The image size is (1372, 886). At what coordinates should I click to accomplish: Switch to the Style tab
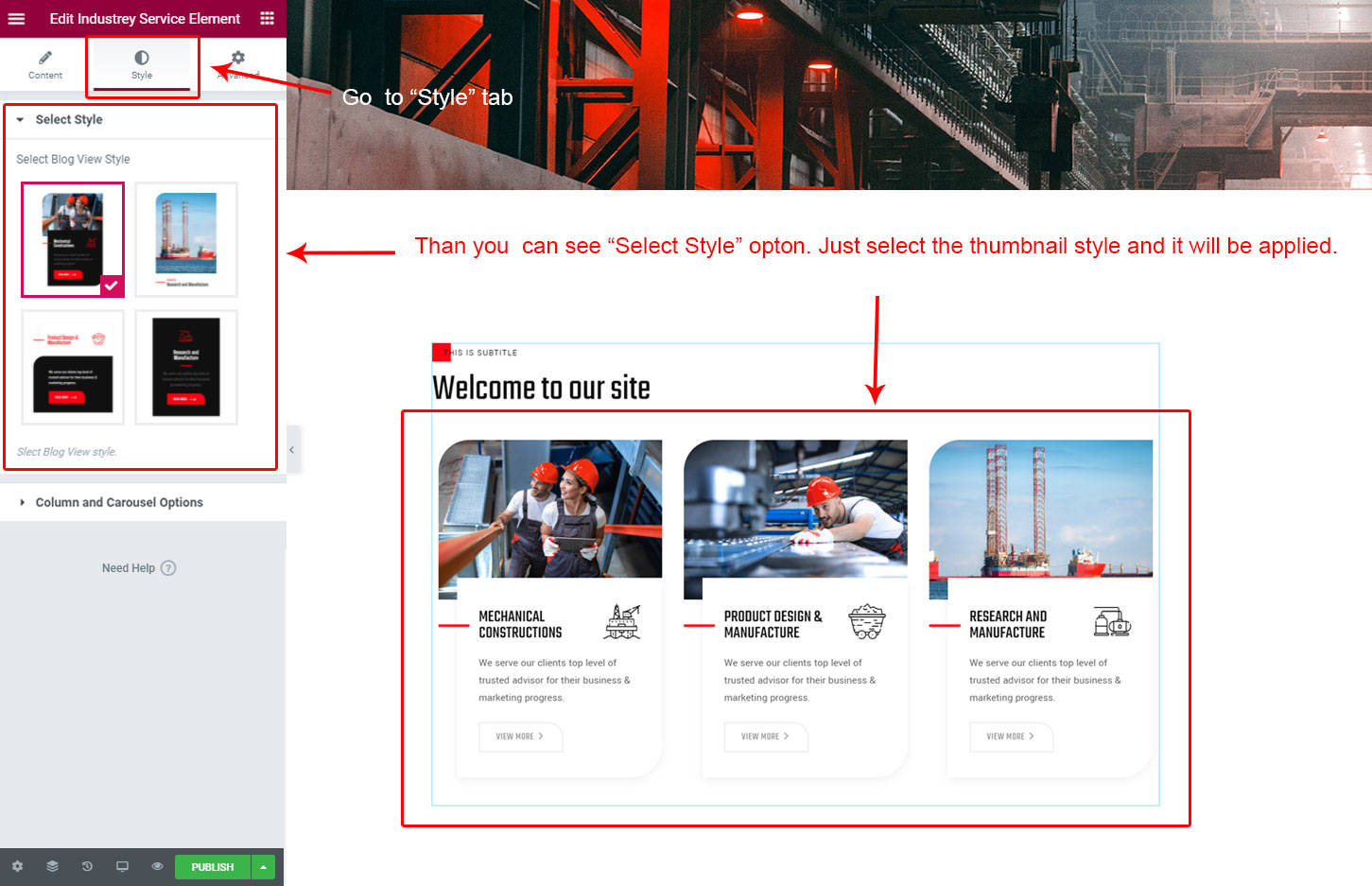click(142, 64)
